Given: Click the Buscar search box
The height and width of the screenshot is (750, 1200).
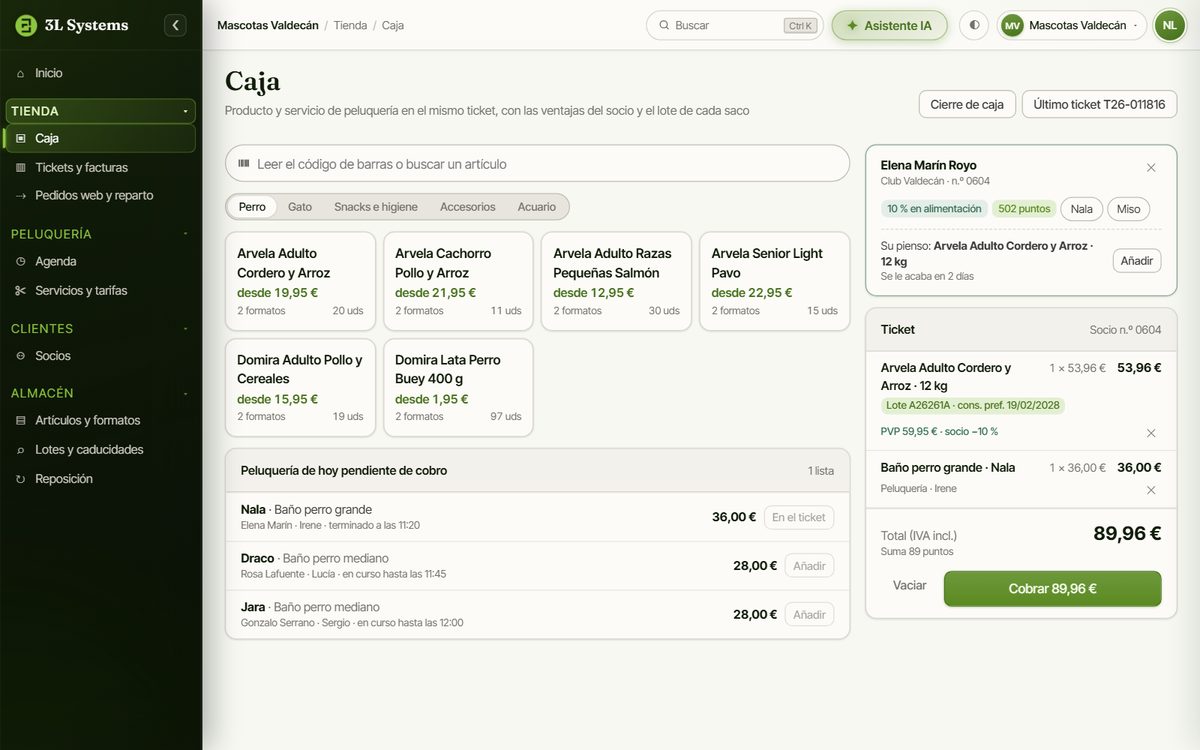Looking at the screenshot, I should (735, 25).
